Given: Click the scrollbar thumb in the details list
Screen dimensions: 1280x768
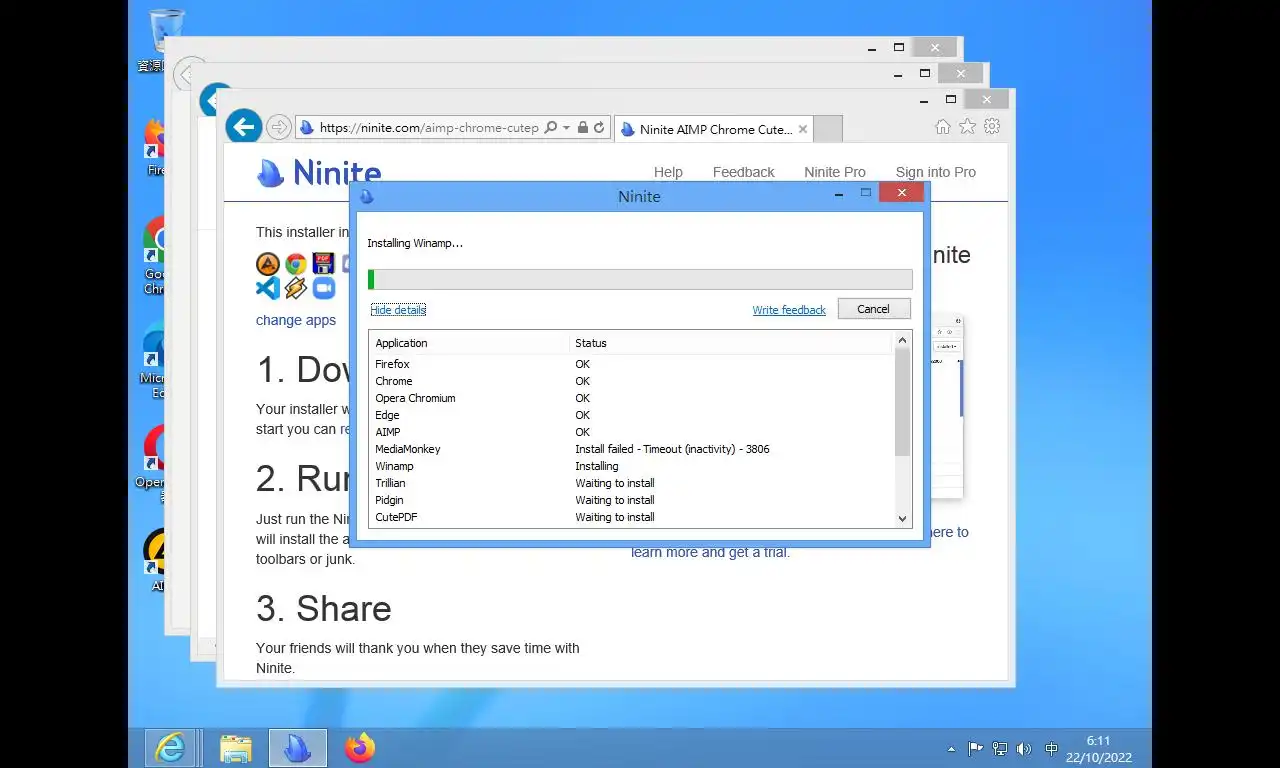Looking at the screenshot, I should (903, 402).
